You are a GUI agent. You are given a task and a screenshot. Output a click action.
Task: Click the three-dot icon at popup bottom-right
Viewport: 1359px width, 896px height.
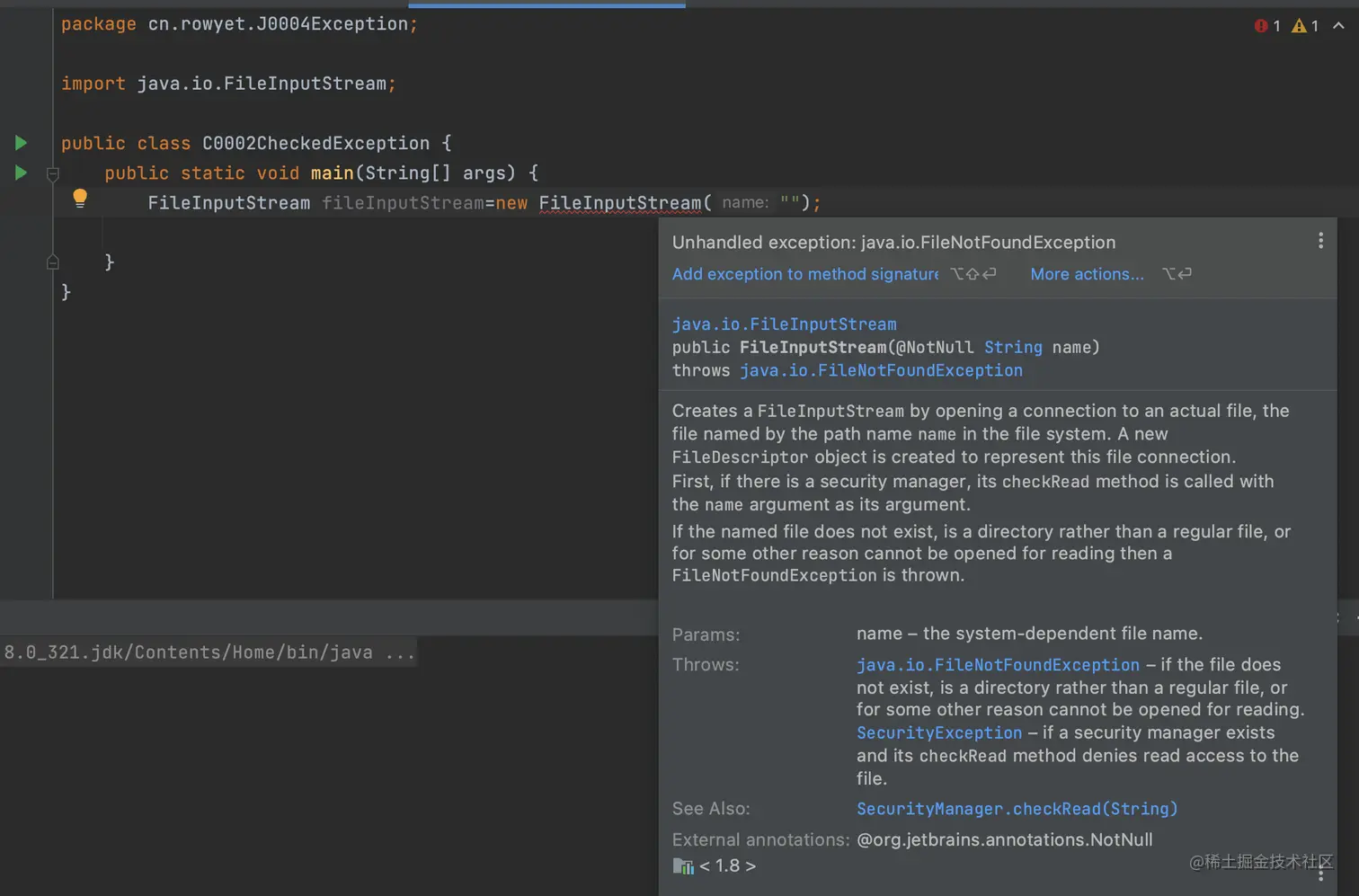click(x=1320, y=874)
